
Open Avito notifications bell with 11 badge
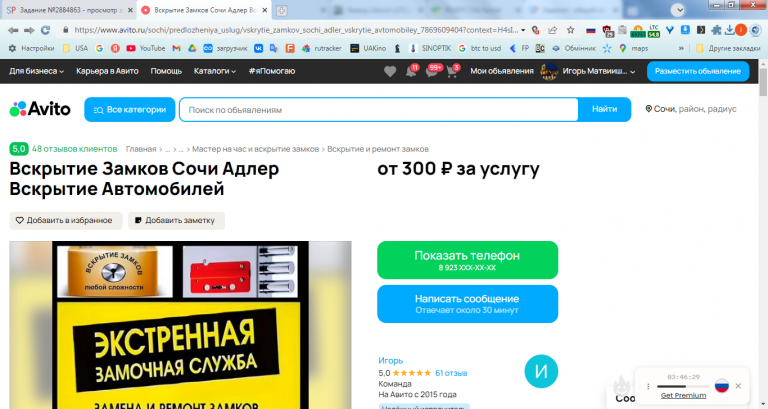click(412, 71)
